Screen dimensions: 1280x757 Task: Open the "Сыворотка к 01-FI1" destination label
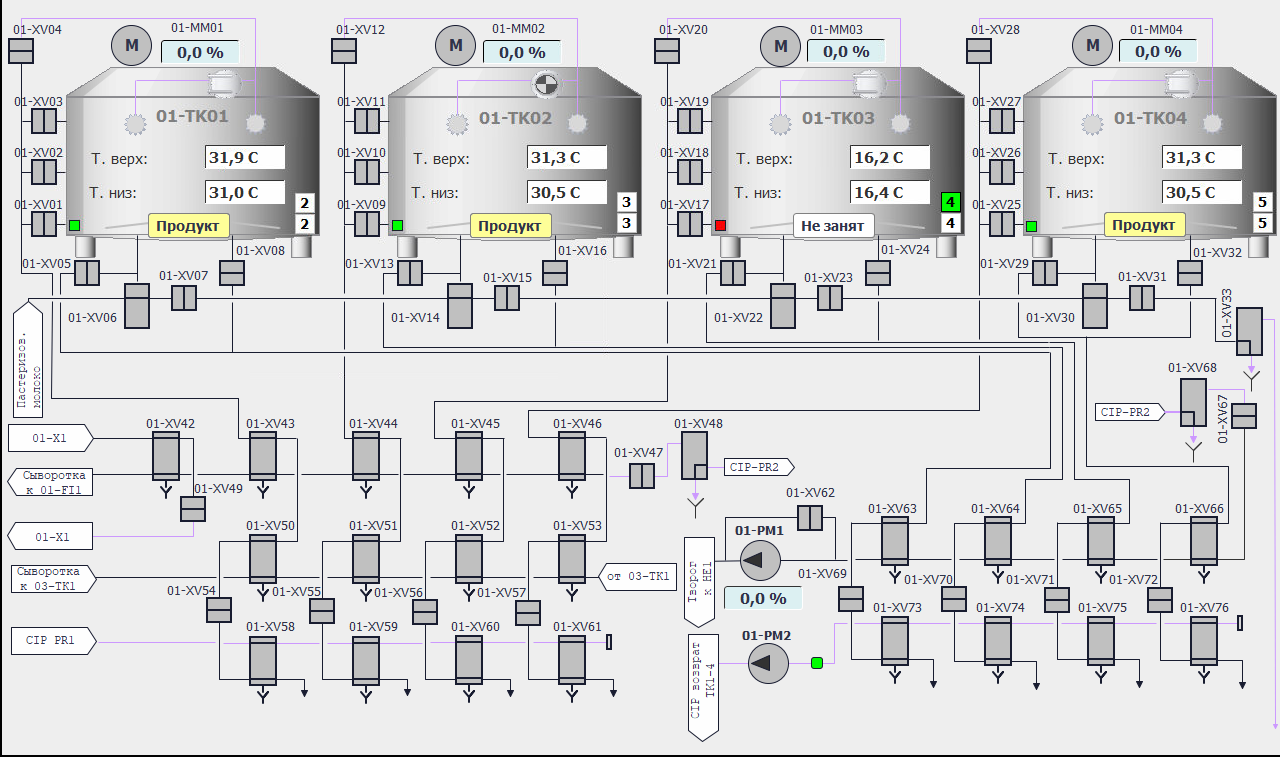pos(51,482)
